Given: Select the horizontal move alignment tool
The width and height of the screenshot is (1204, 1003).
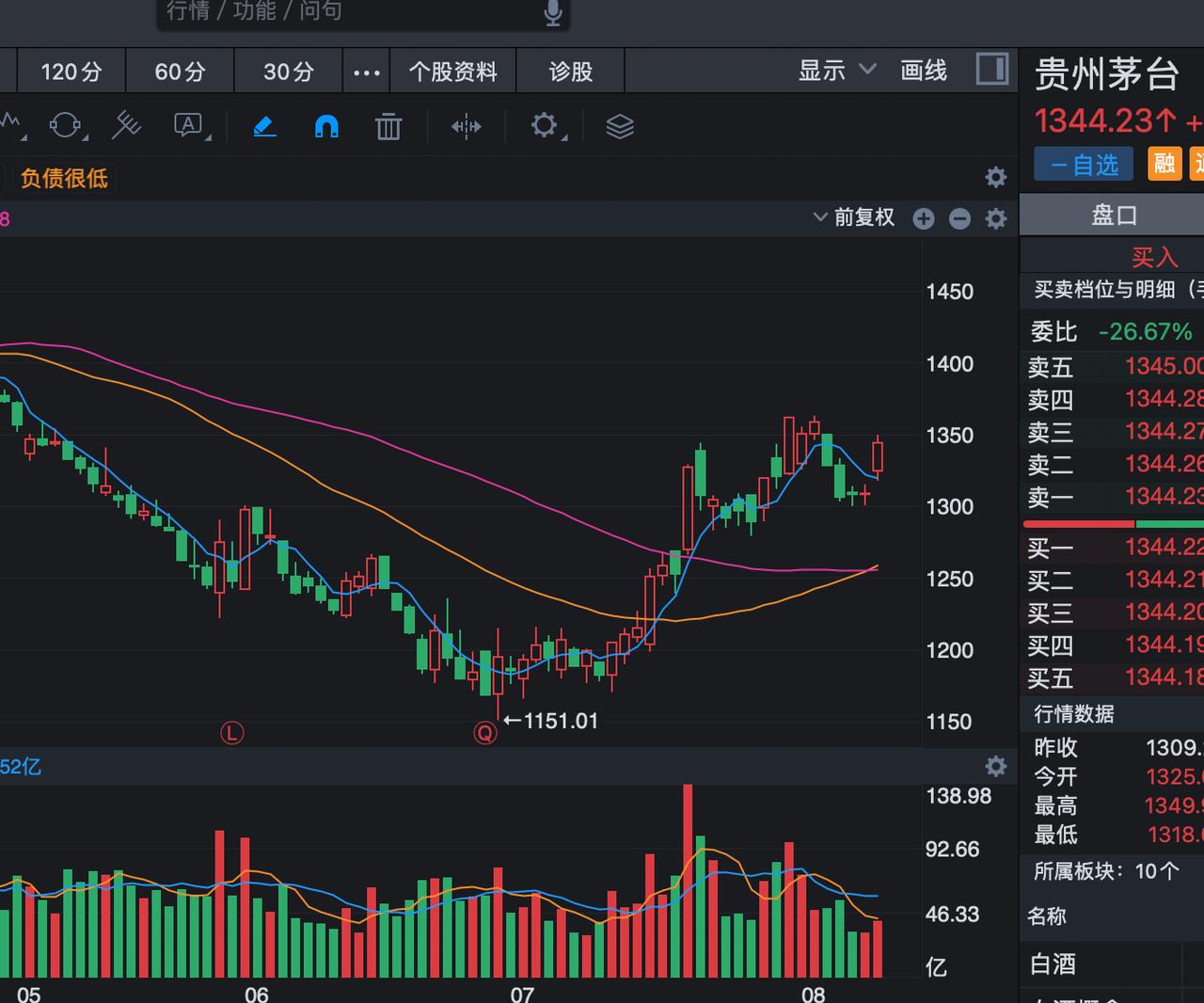Looking at the screenshot, I should click(466, 126).
